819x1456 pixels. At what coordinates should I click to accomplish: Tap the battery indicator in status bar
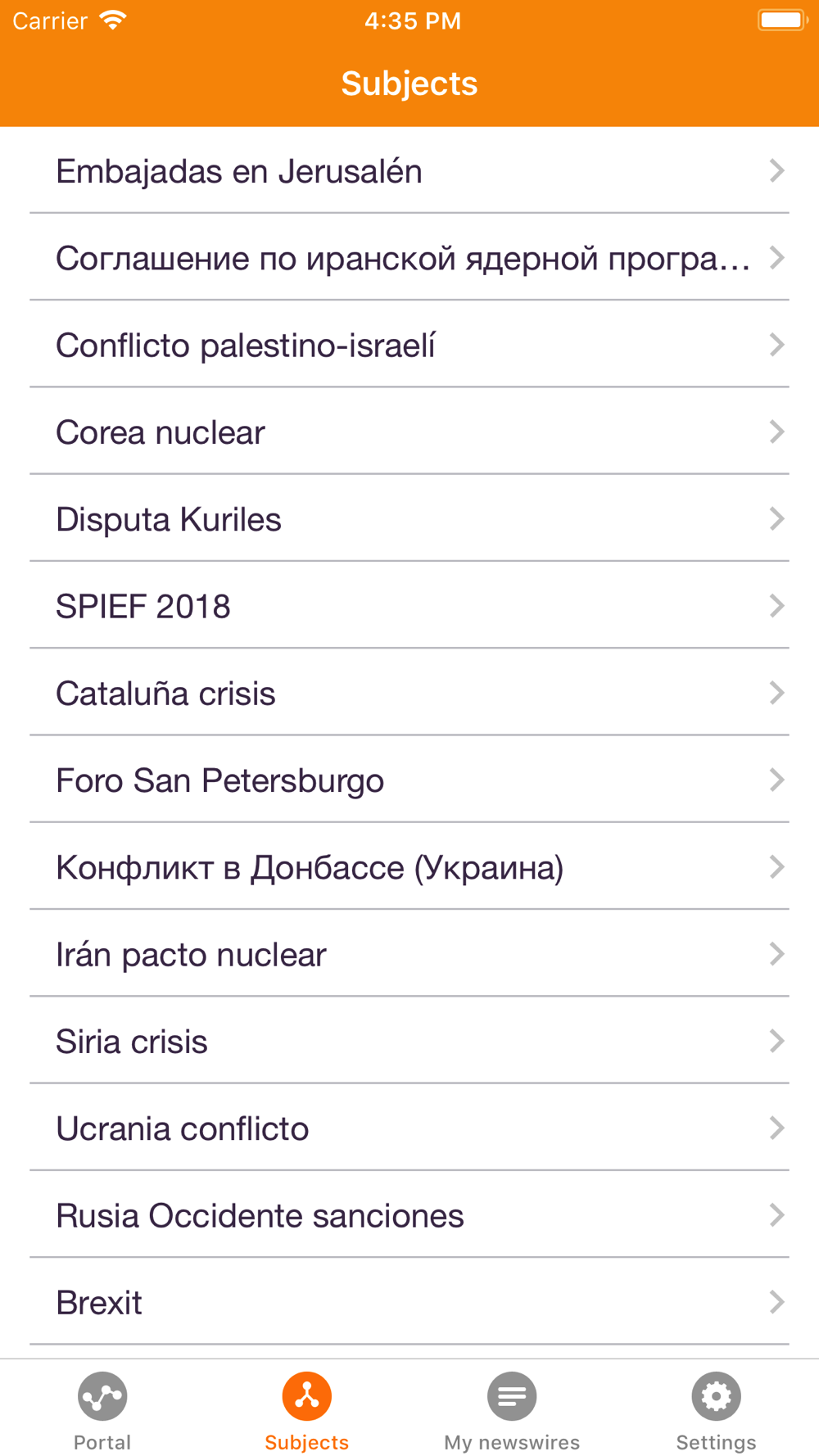tap(782, 20)
